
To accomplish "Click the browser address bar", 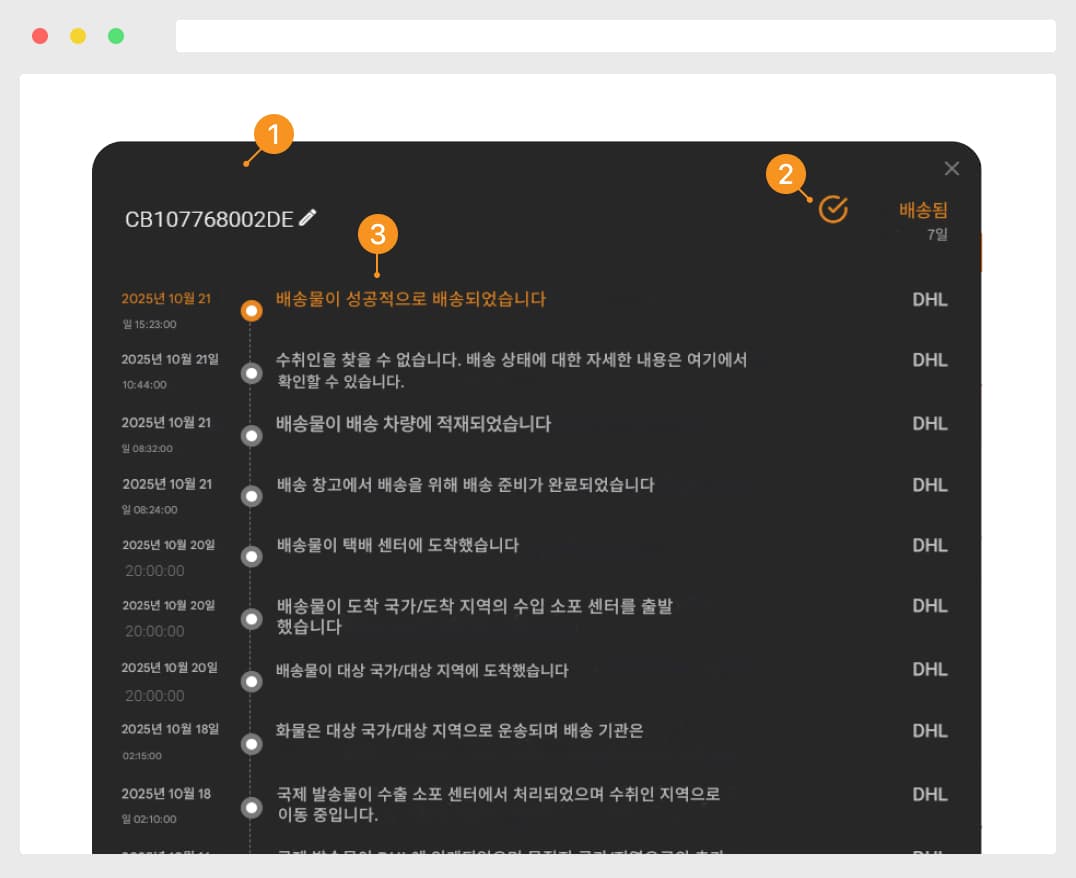I will [615, 35].
